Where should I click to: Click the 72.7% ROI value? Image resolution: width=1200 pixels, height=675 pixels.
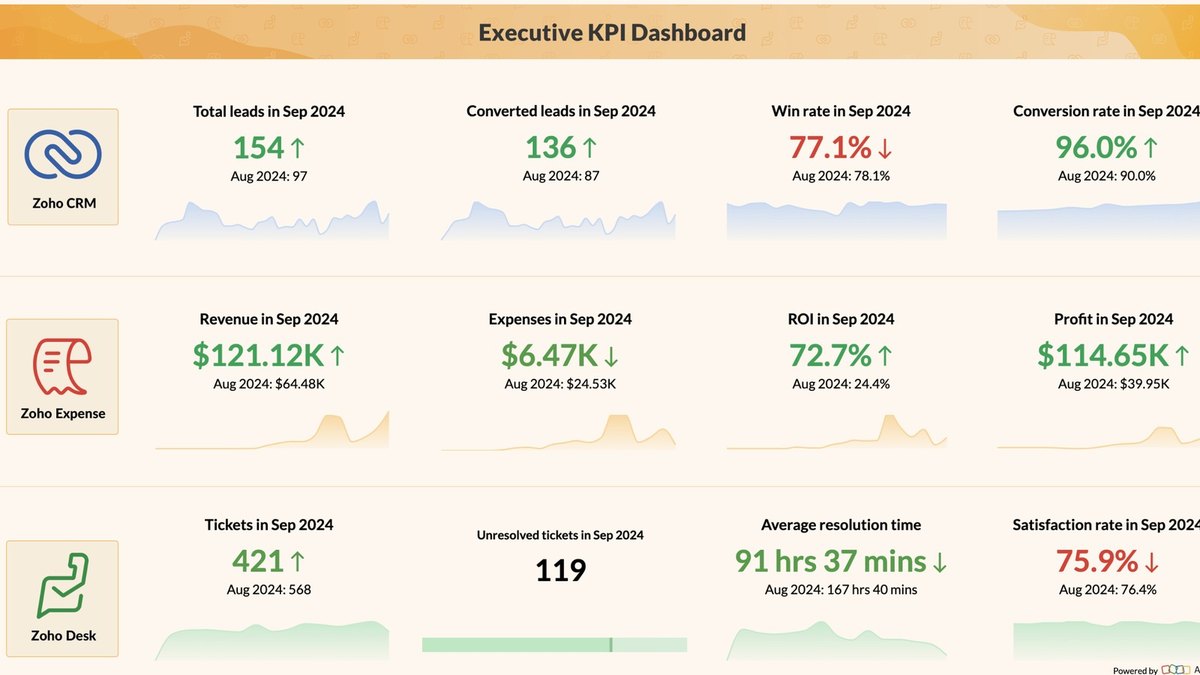pyautogui.click(x=831, y=355)
